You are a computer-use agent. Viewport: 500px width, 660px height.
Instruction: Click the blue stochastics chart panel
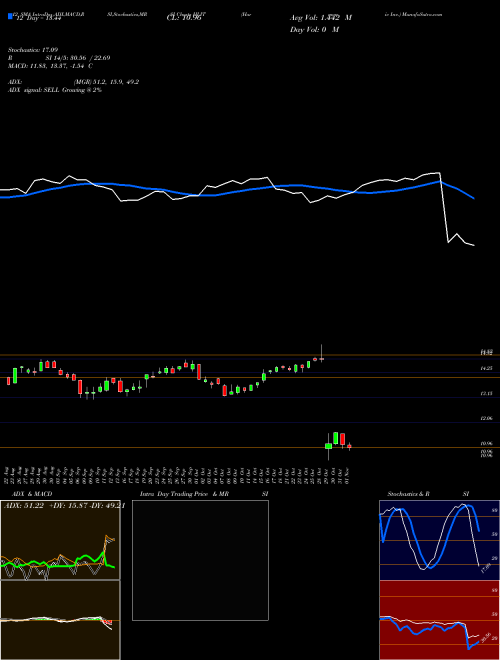[439, 540]
